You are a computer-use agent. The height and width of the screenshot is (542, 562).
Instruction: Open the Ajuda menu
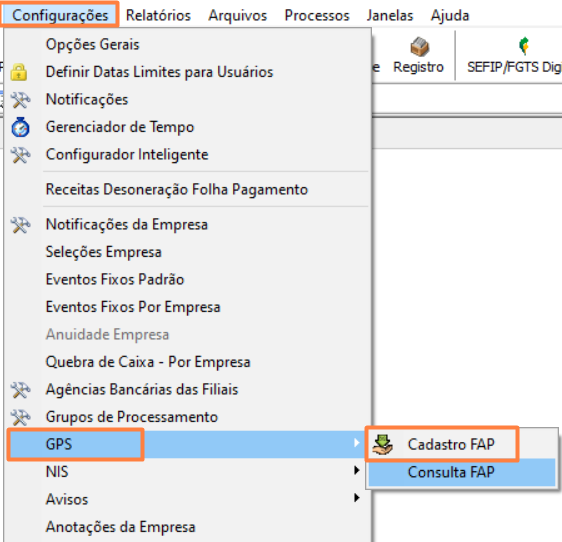tap(450, 15)
